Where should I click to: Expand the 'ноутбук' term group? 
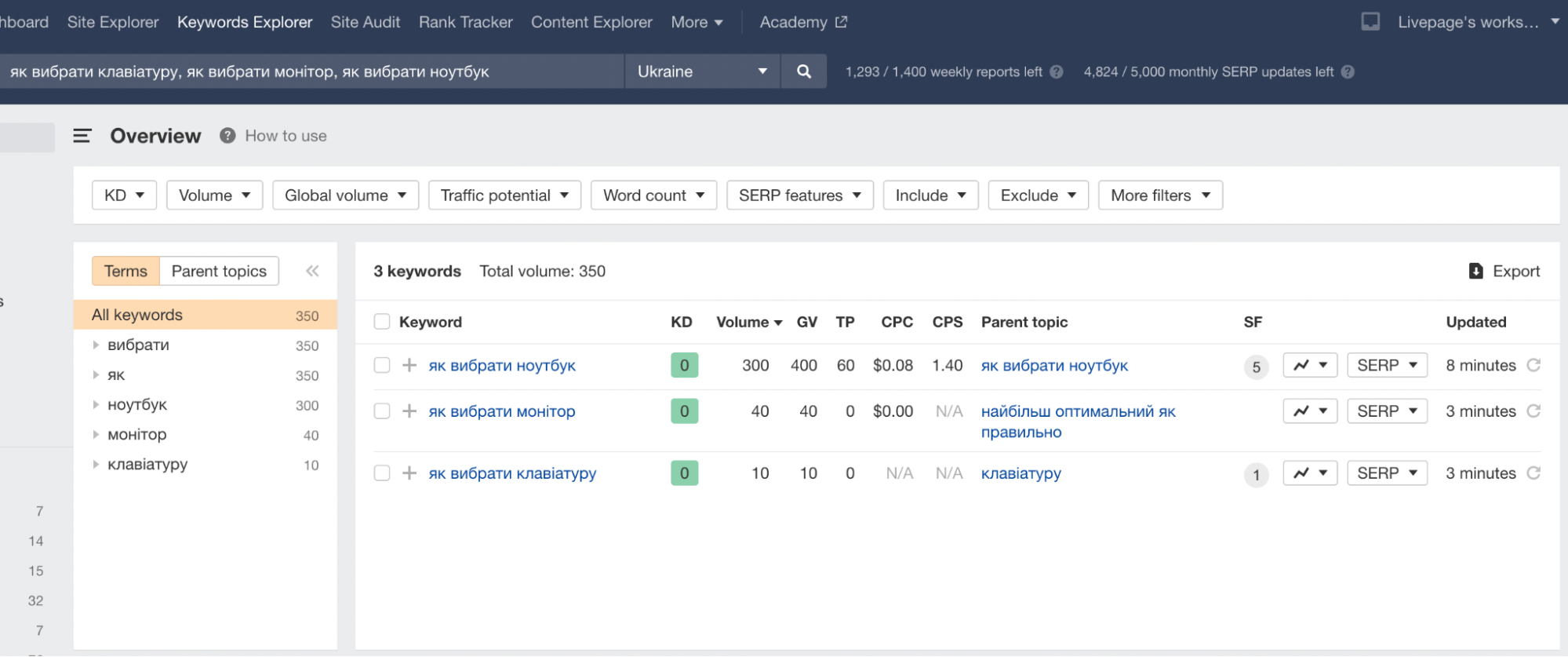click(96, 405)
